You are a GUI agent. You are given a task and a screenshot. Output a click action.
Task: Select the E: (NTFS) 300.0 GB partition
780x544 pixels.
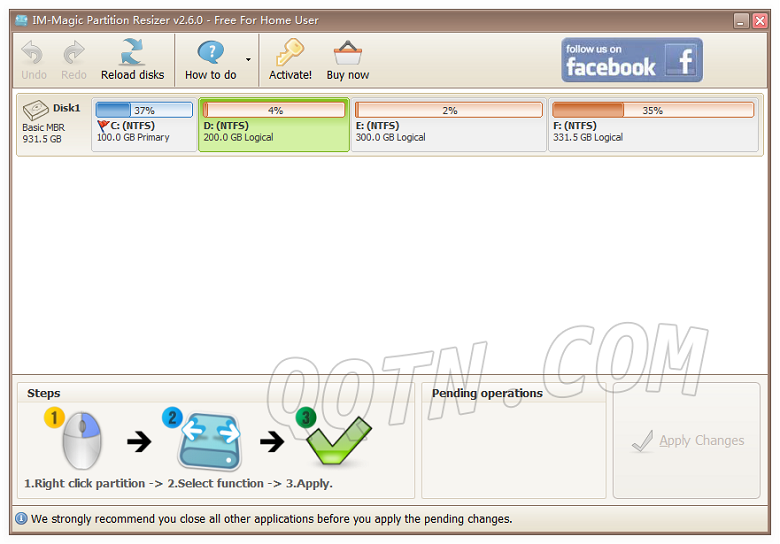[x=448, y=133]
